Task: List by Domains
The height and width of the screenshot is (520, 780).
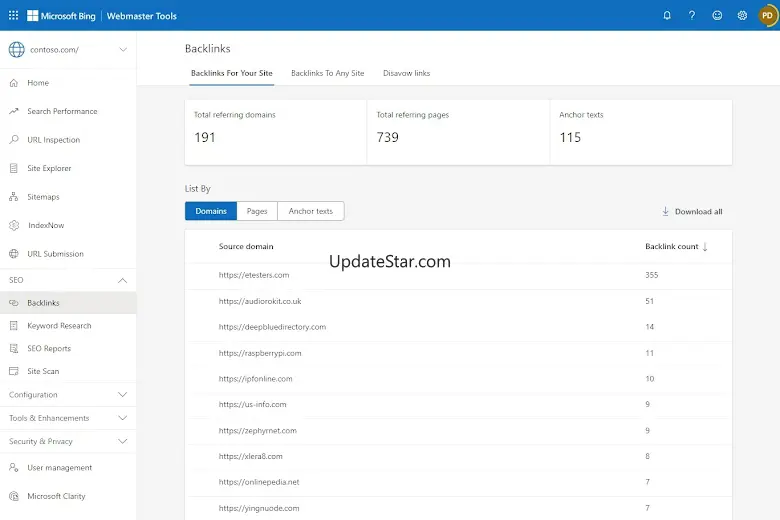Action: [211, 211]
